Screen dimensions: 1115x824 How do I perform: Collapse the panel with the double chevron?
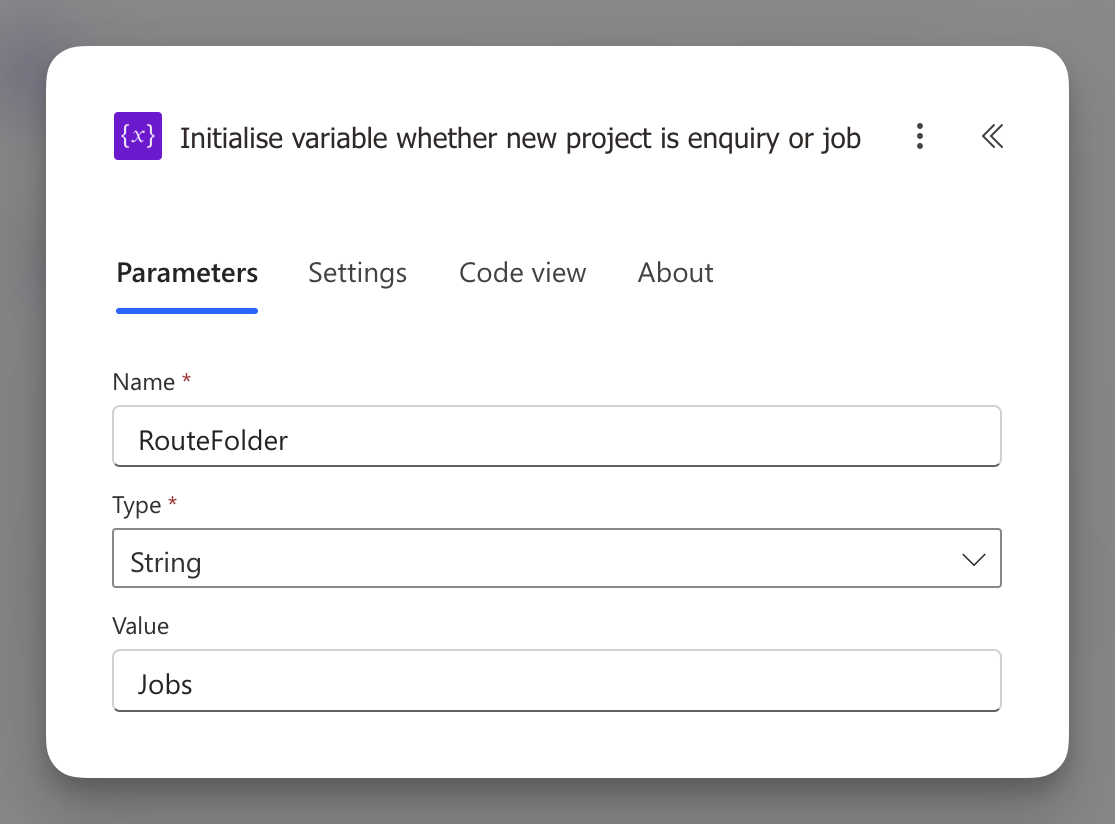pos(992,137)
